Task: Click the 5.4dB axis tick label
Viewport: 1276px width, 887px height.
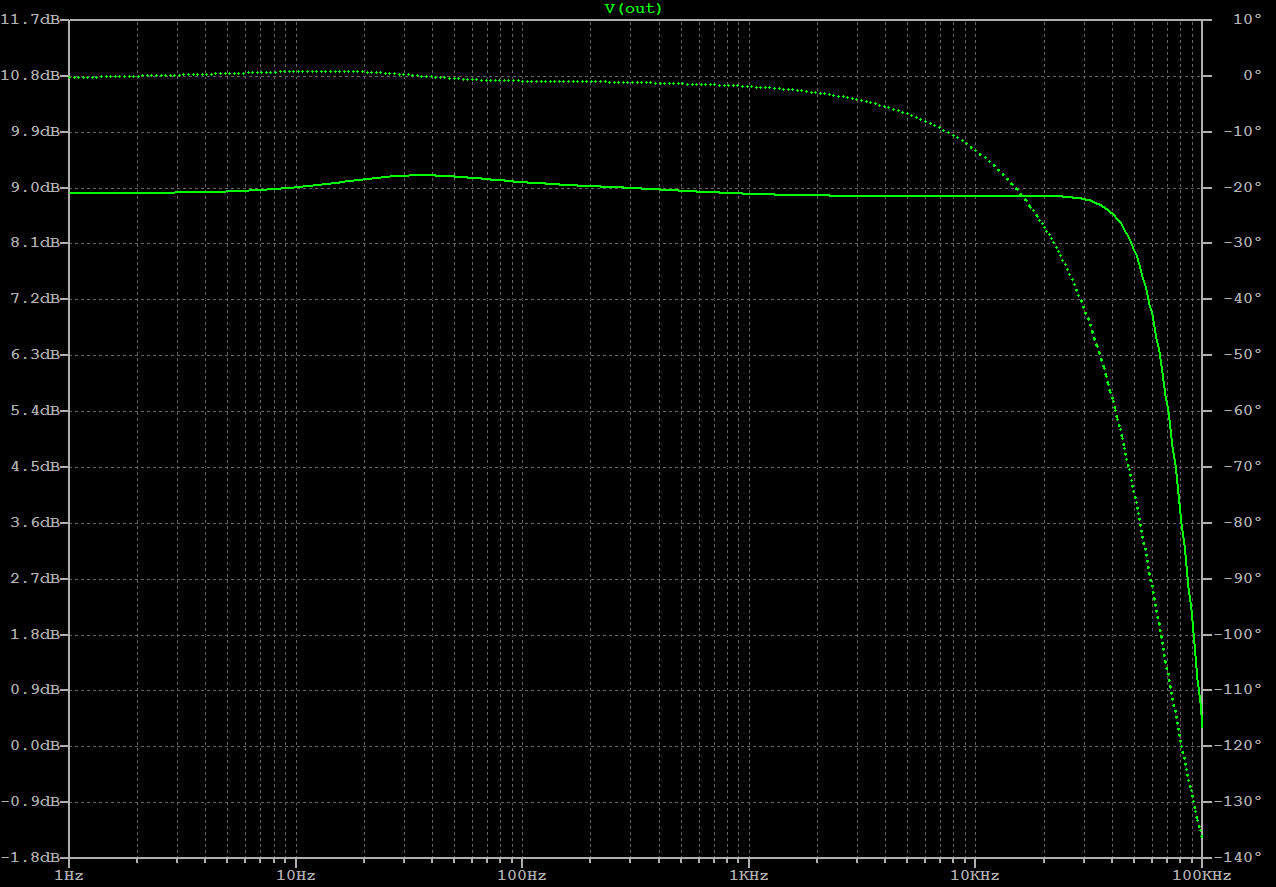Action: coord(35,411)
